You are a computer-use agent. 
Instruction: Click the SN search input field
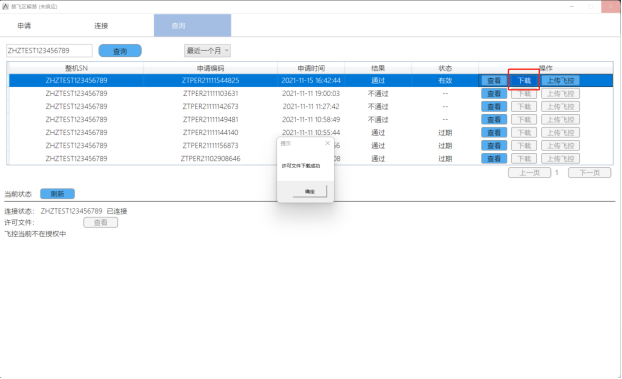(49, 50)
